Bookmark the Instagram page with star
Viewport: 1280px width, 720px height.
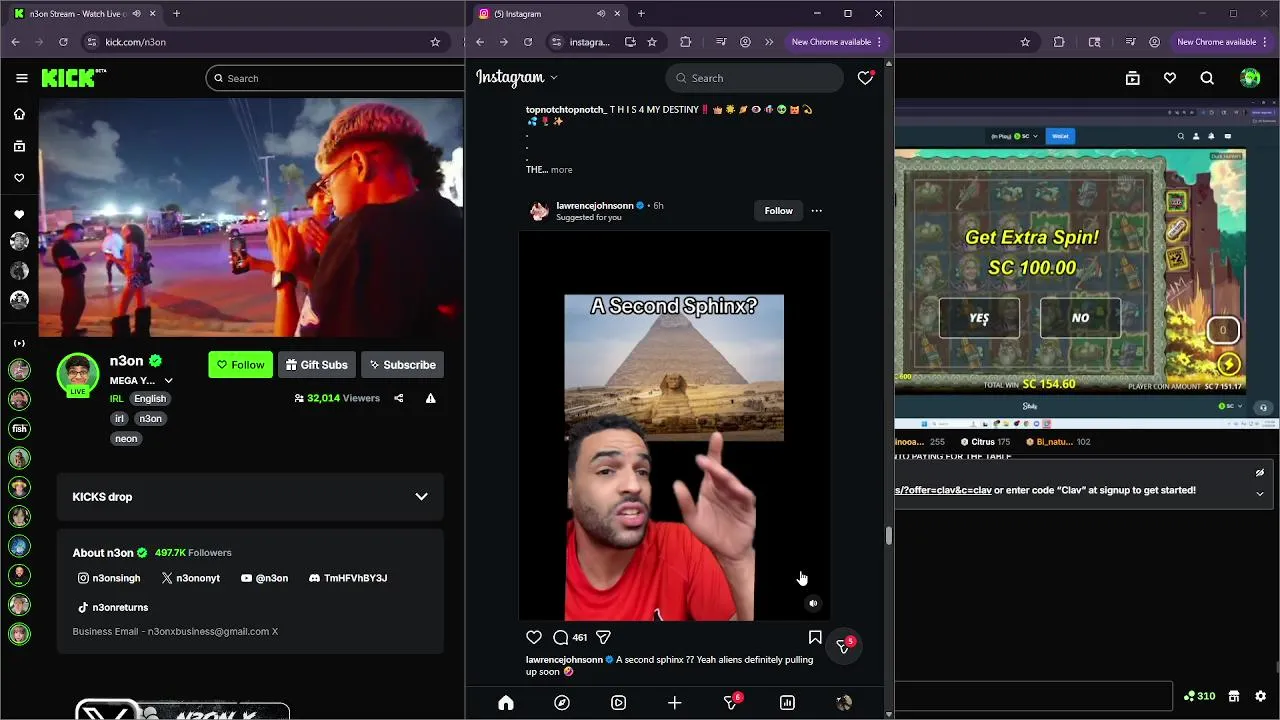(x=652, y=42)
